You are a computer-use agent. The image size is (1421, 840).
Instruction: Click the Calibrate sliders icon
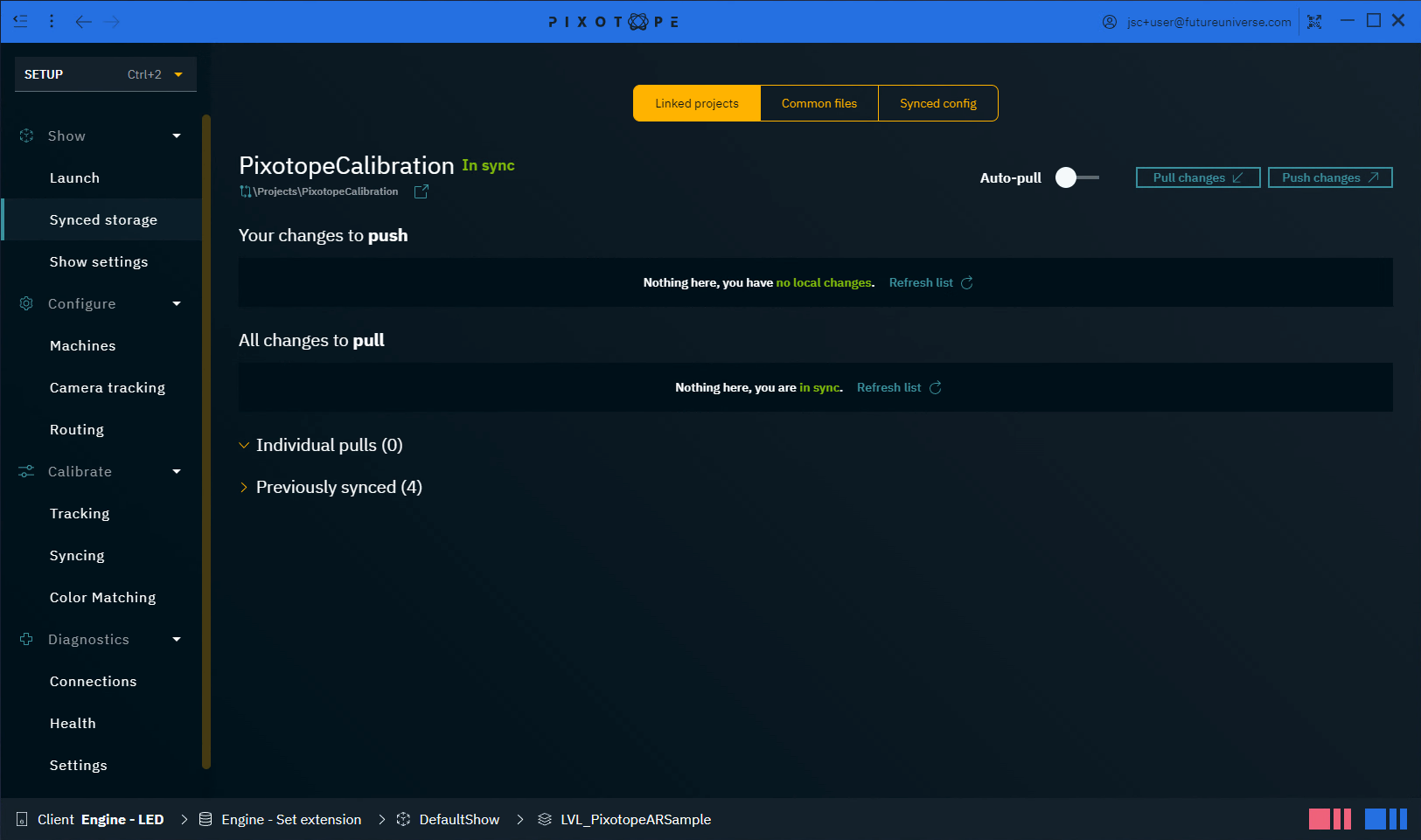pos(26,471)
